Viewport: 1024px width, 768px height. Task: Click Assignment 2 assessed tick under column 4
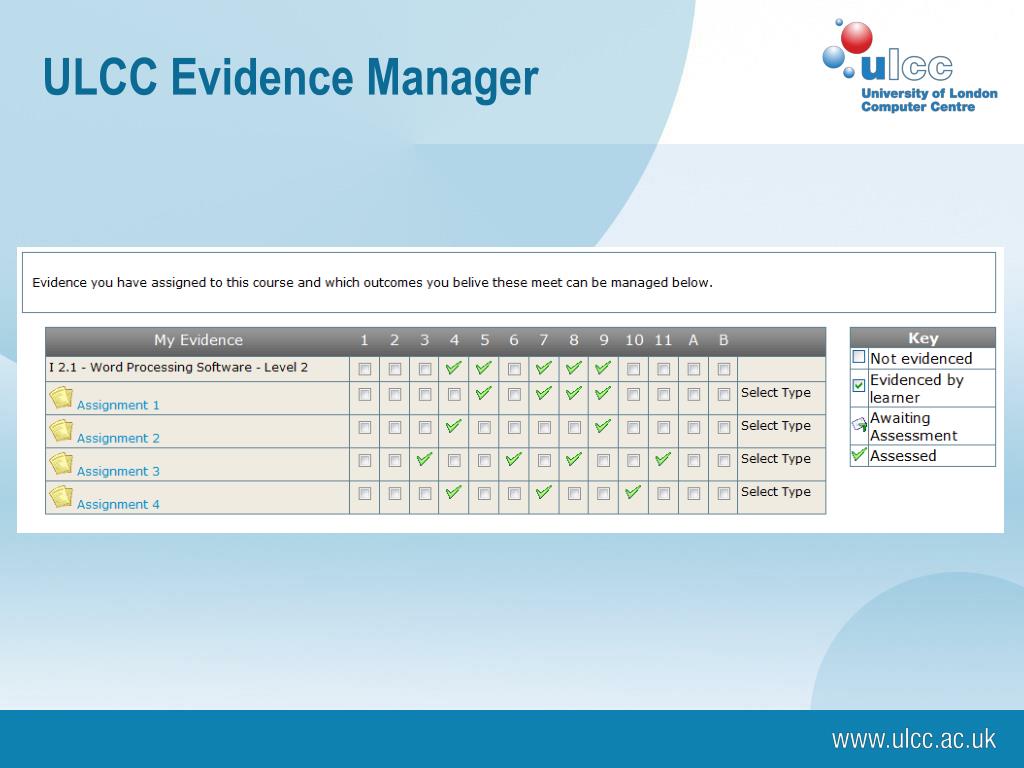point(453,426)
